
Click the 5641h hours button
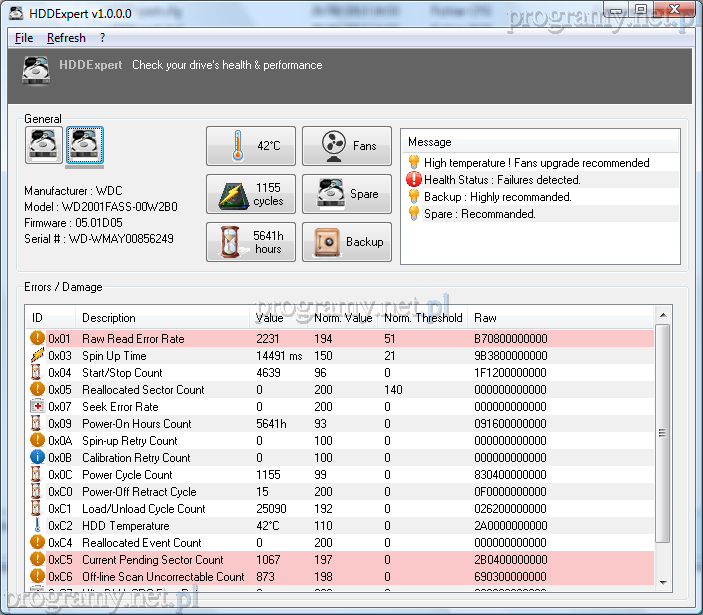(x=251, y=242)
